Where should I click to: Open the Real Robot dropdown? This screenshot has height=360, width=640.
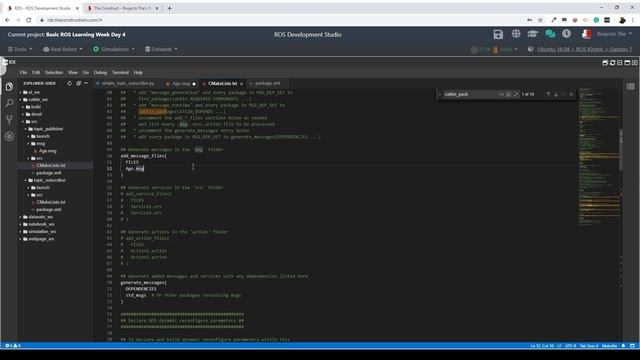click(63, 49)
